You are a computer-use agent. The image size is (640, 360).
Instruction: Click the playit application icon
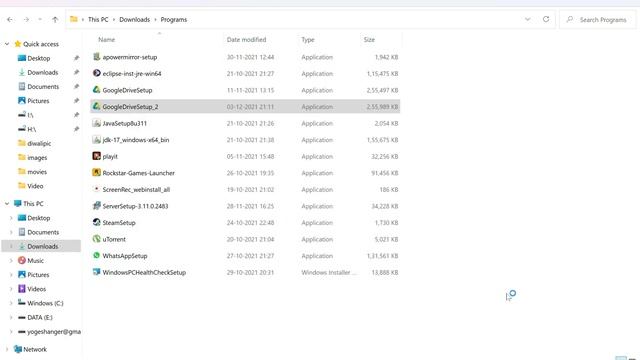(x=96, y=156)
